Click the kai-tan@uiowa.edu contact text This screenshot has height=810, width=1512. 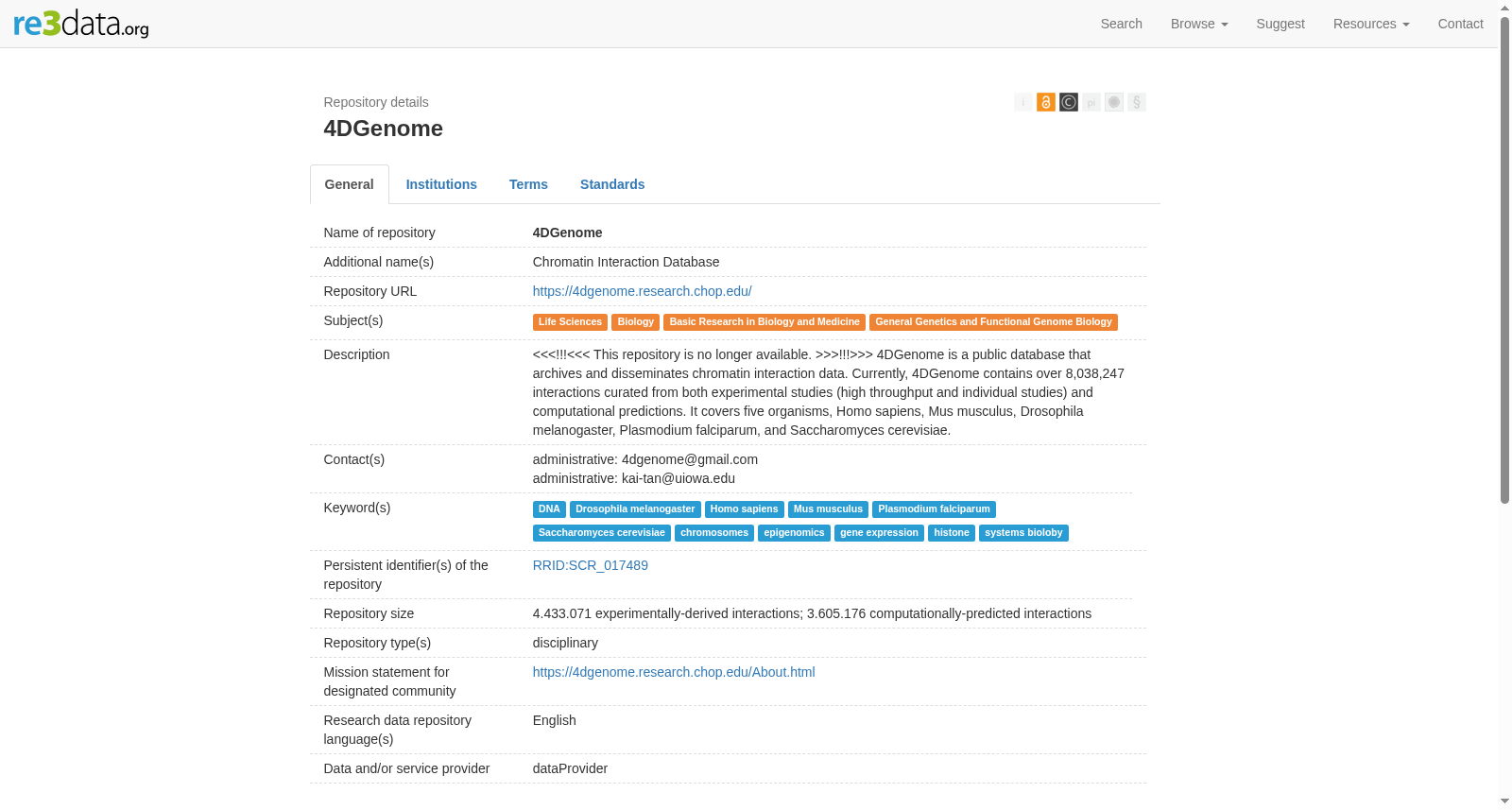tap(679, 478)
